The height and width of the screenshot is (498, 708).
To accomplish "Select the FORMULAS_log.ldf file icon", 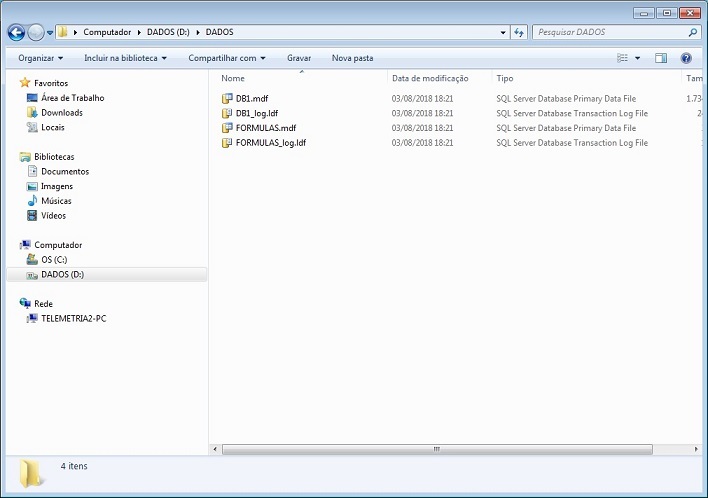I will click(x=227, y=143).
